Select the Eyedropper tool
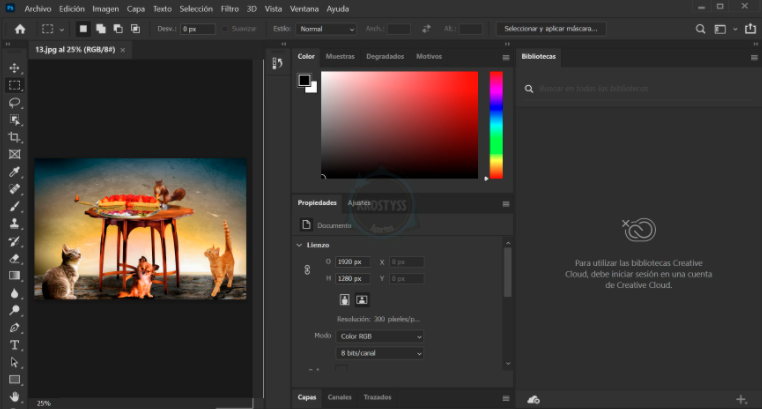762x409 pixels. click(x=14, y=171)
